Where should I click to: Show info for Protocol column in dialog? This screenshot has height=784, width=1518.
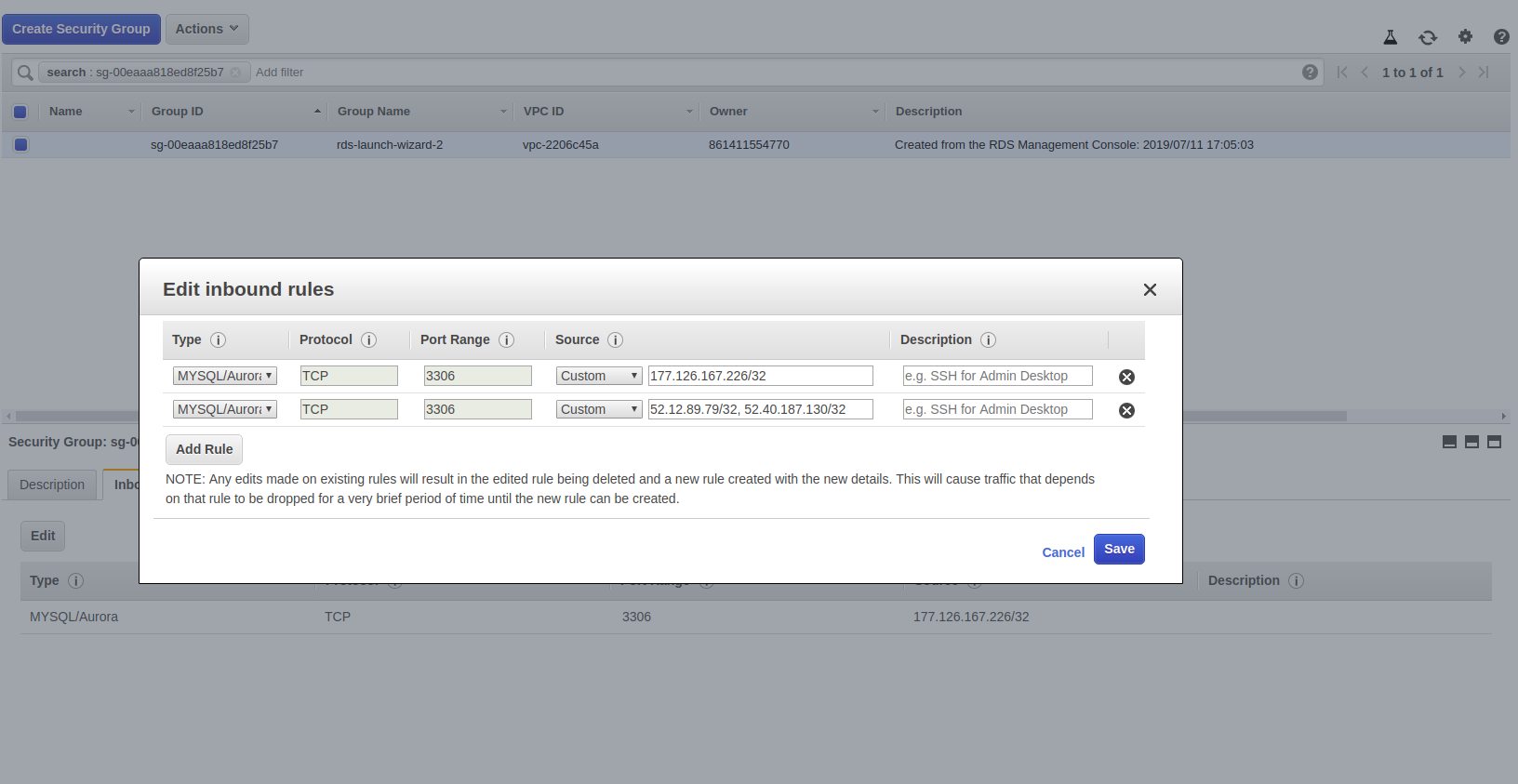coord(369,340)
